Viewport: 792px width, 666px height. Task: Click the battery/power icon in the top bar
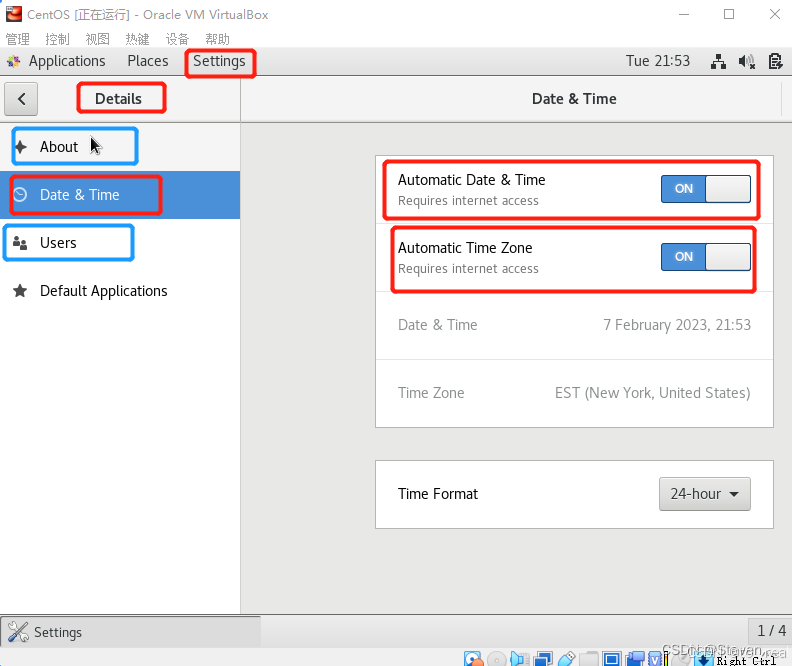[775, 62]
